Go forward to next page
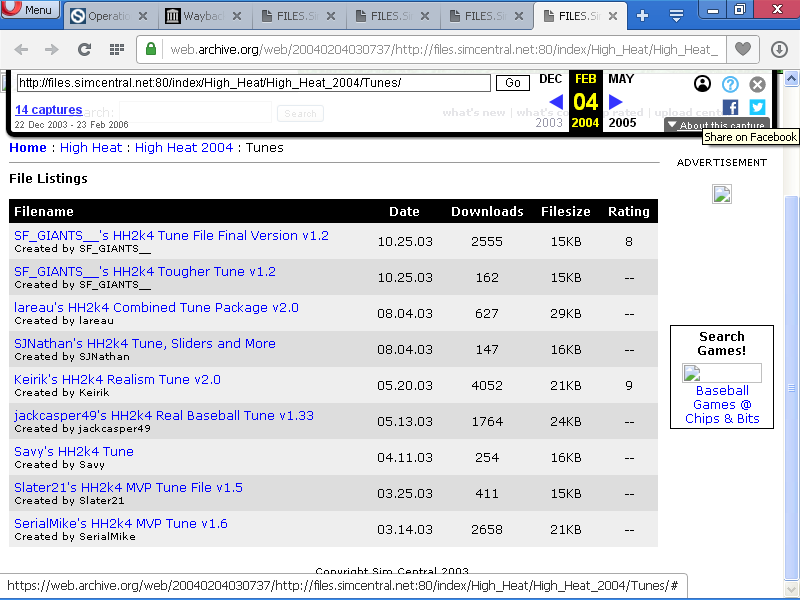 click(52, 49)
